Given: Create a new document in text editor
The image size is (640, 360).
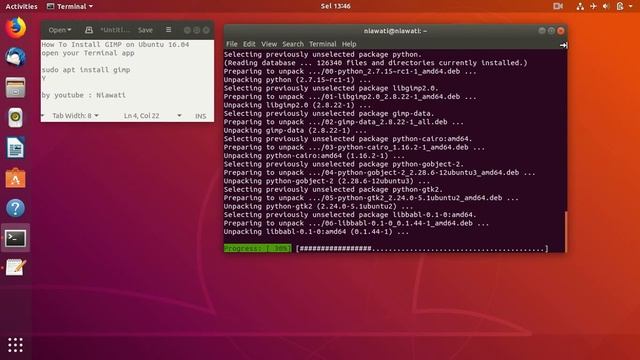Looking at the screenshot, I should (x=89, y=30).
